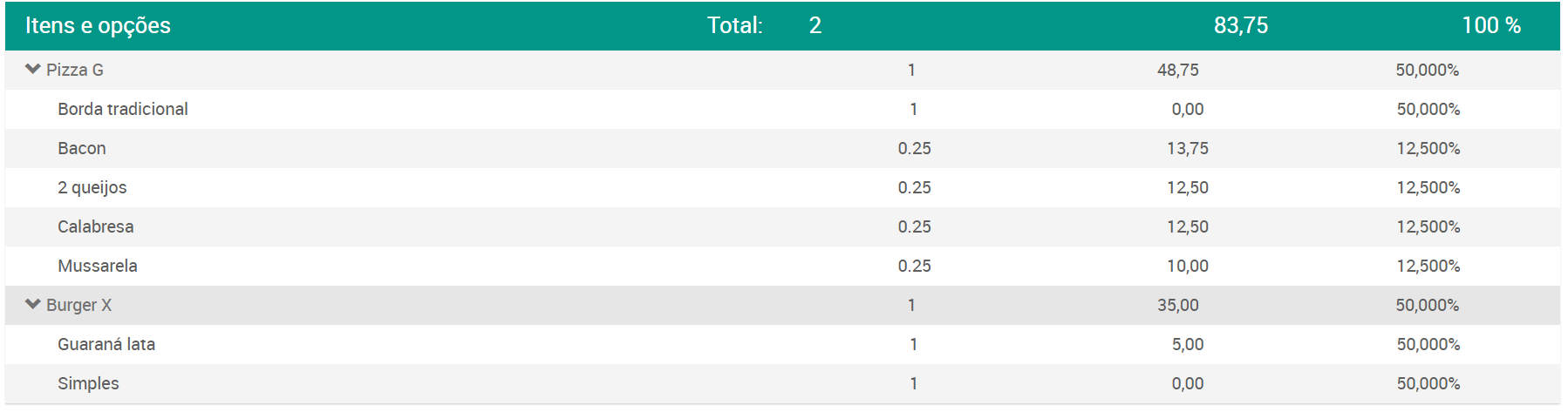Click the Pizza G price 48,75
This screenshot has height=412, width=1568.
(1178, 70)
